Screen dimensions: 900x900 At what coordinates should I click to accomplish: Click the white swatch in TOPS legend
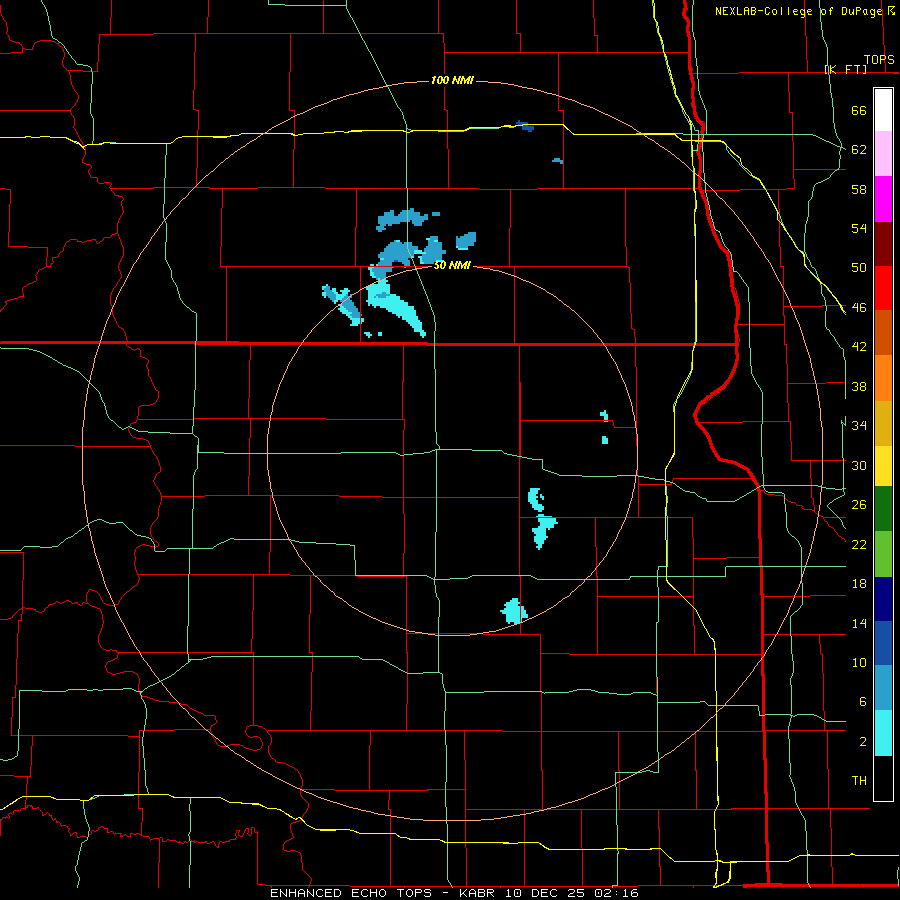pos(883,110)
